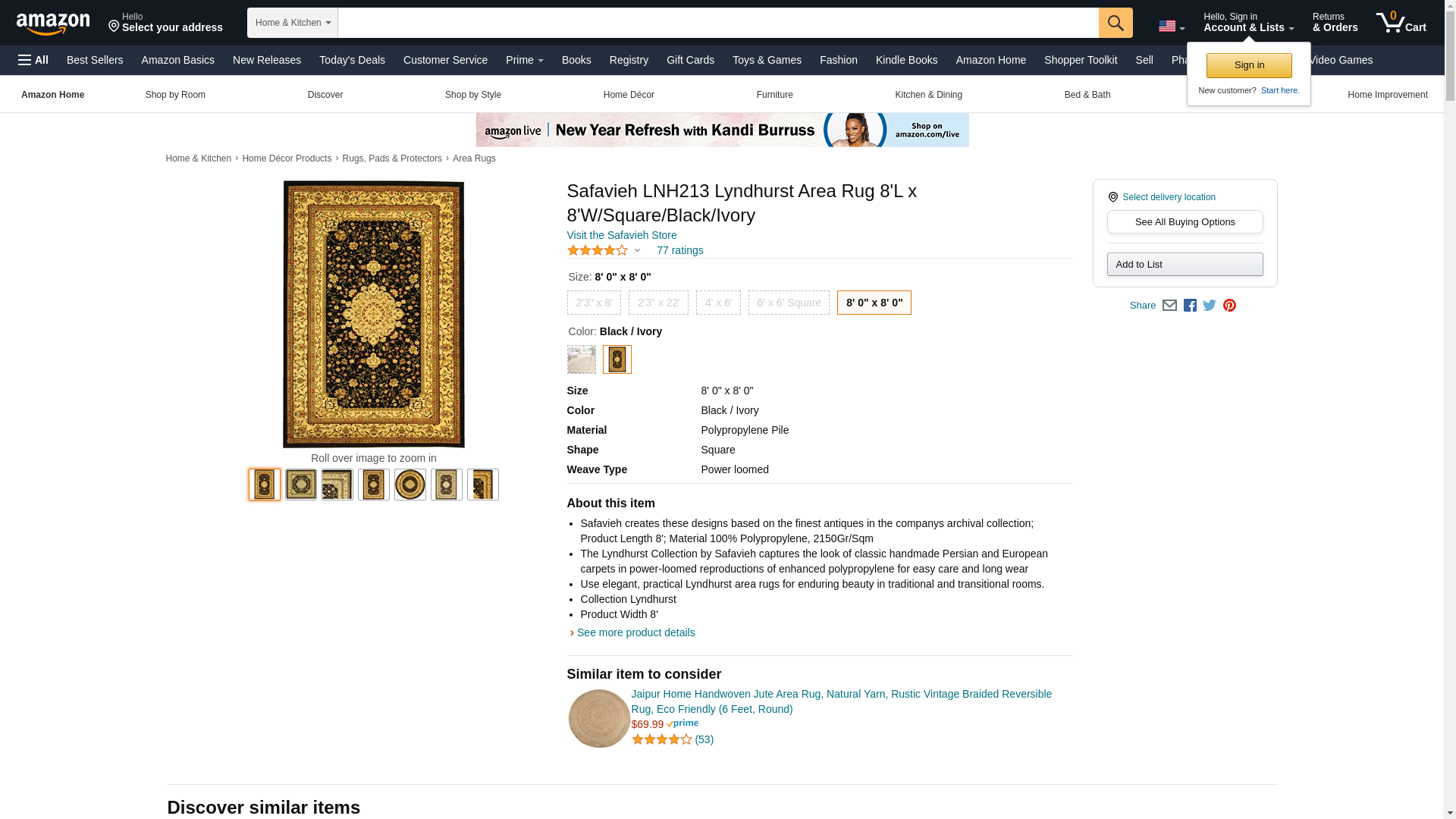Image resolution: width=1456 pixels, height=819 pixels.
Task: Expand the star ratings breakdown arrow
Action: (637, 250)
